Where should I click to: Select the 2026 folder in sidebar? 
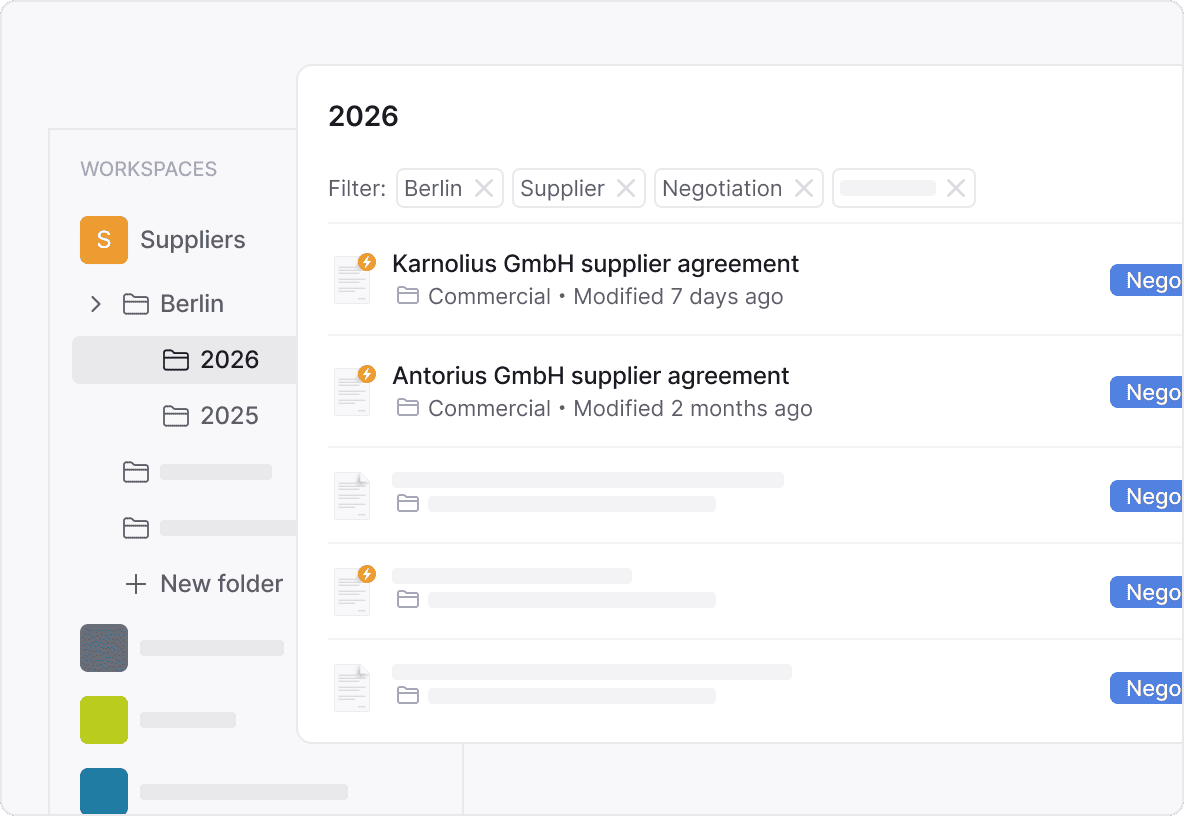tap(229, 360)
